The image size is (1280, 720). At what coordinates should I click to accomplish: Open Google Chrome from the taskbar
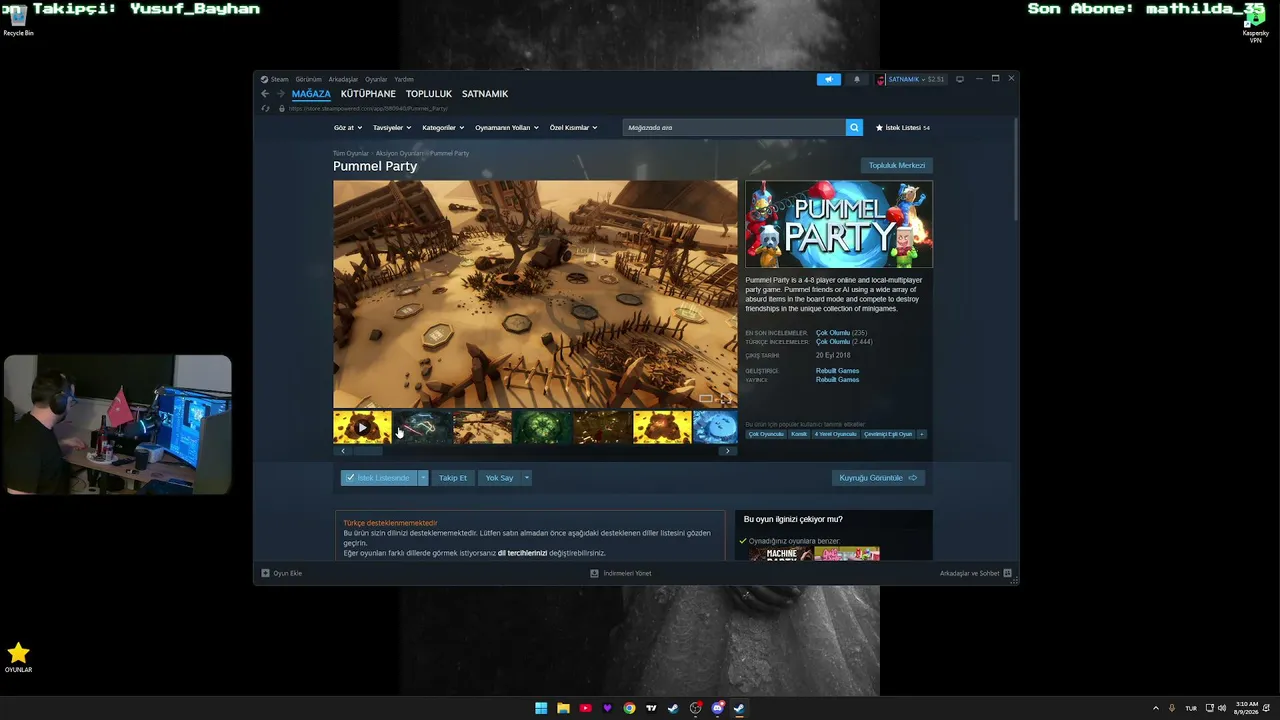[629, 708]
